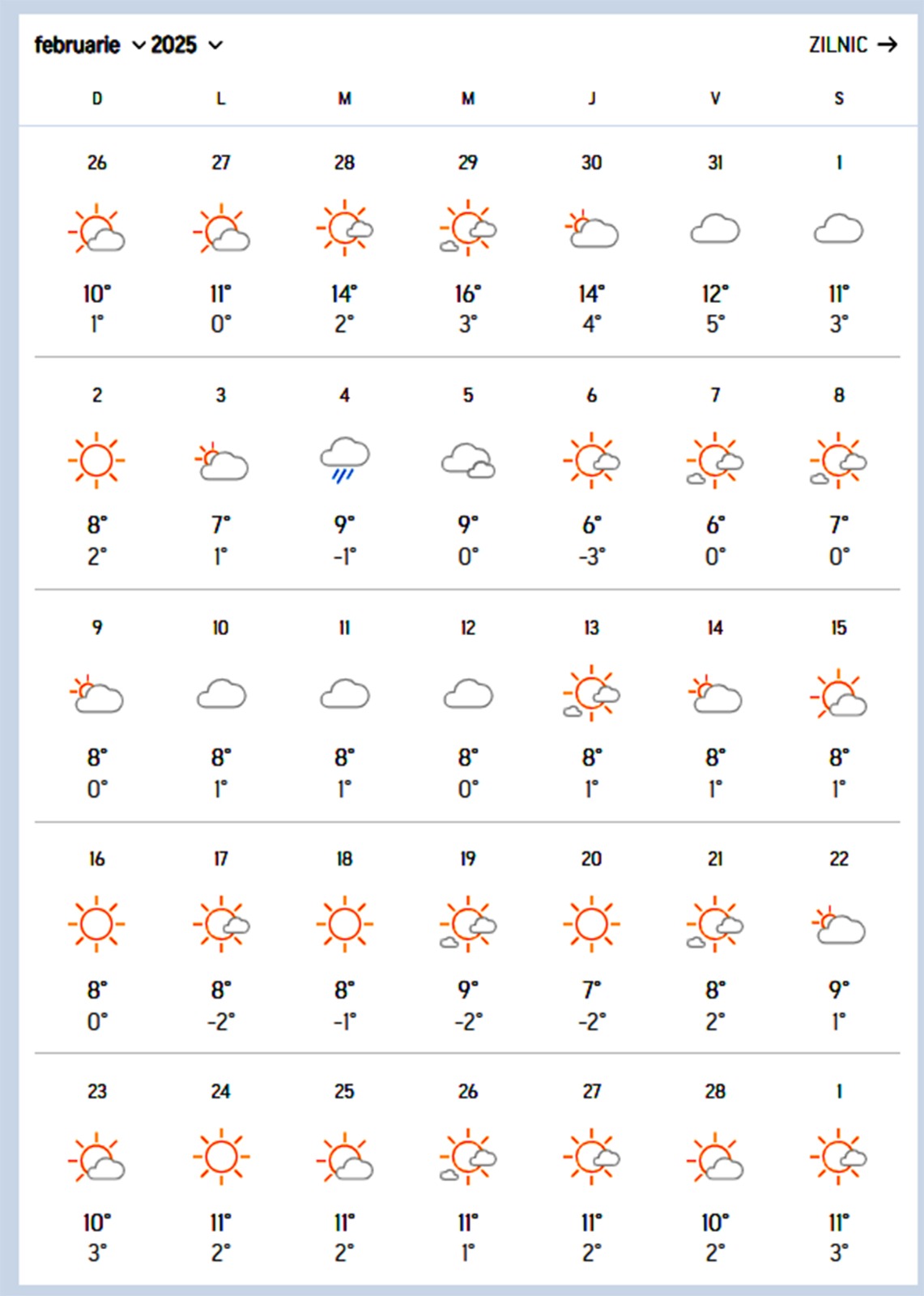
Task: Open the februarie month dropdown
Action: click(76, 45)
